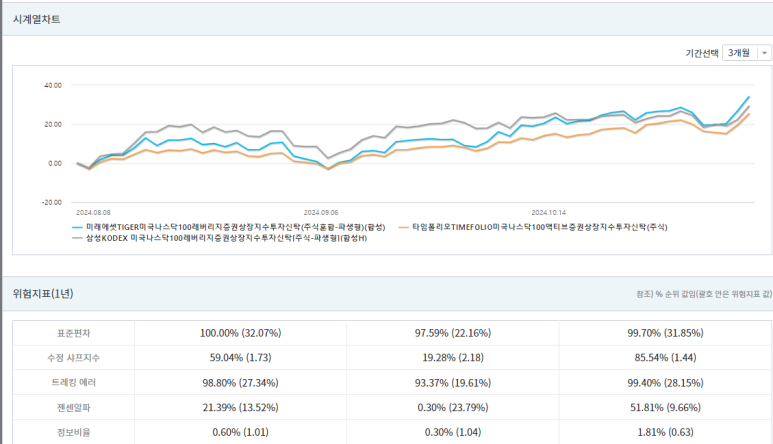773x444 pixels.
Task: Click the 20.00 y-axis label
Action: click(53, 124)
